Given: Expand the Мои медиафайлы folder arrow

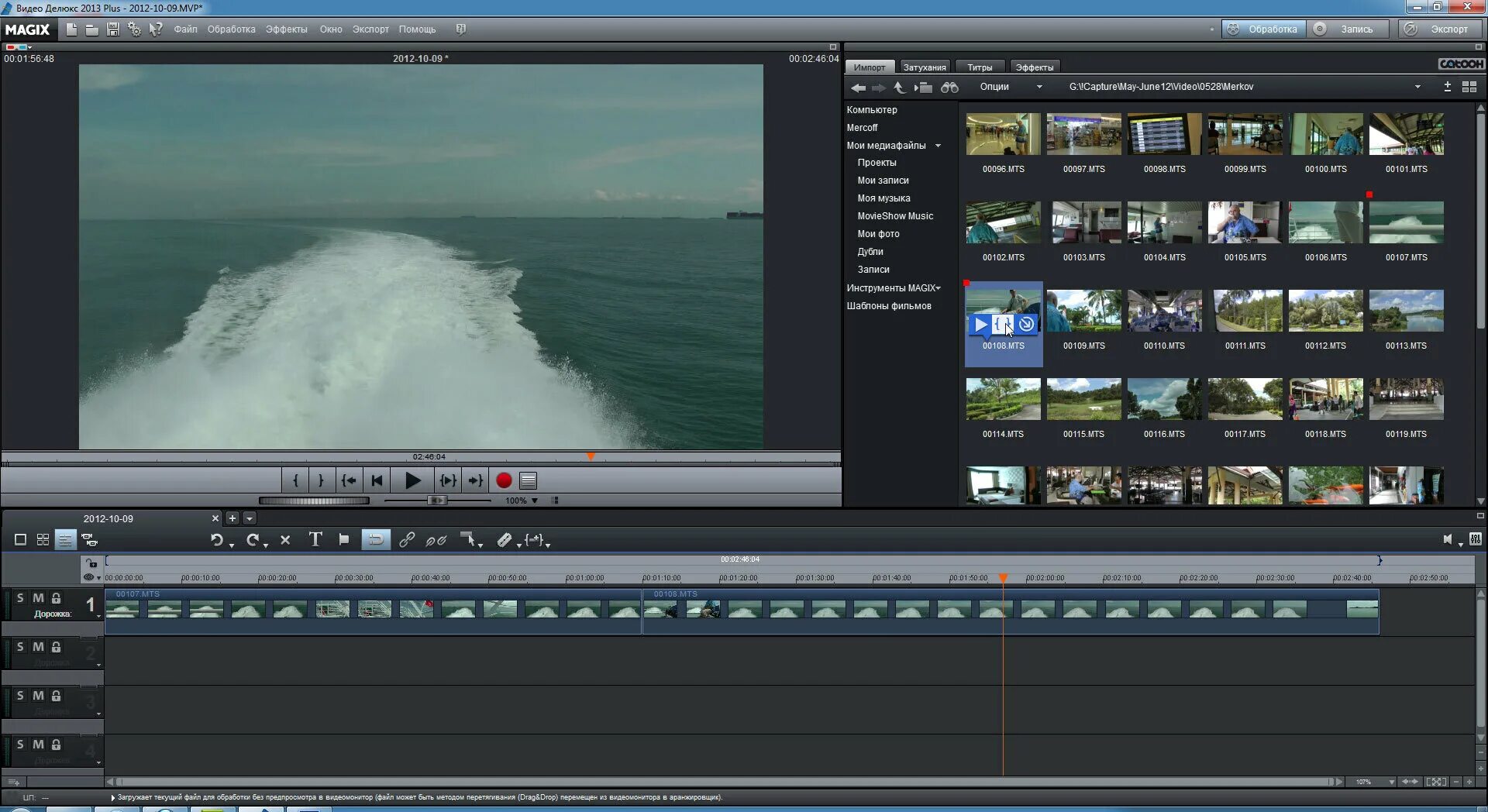Looking at the screenshot, I should pos(939,146).
